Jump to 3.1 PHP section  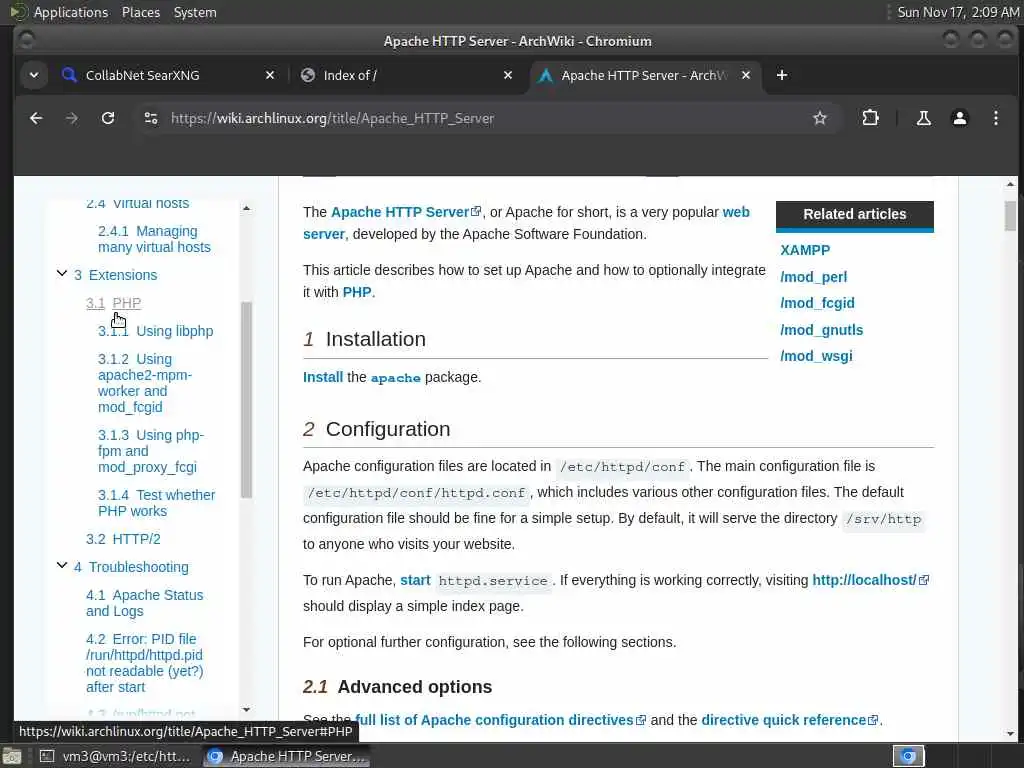[x=114, y=303]
